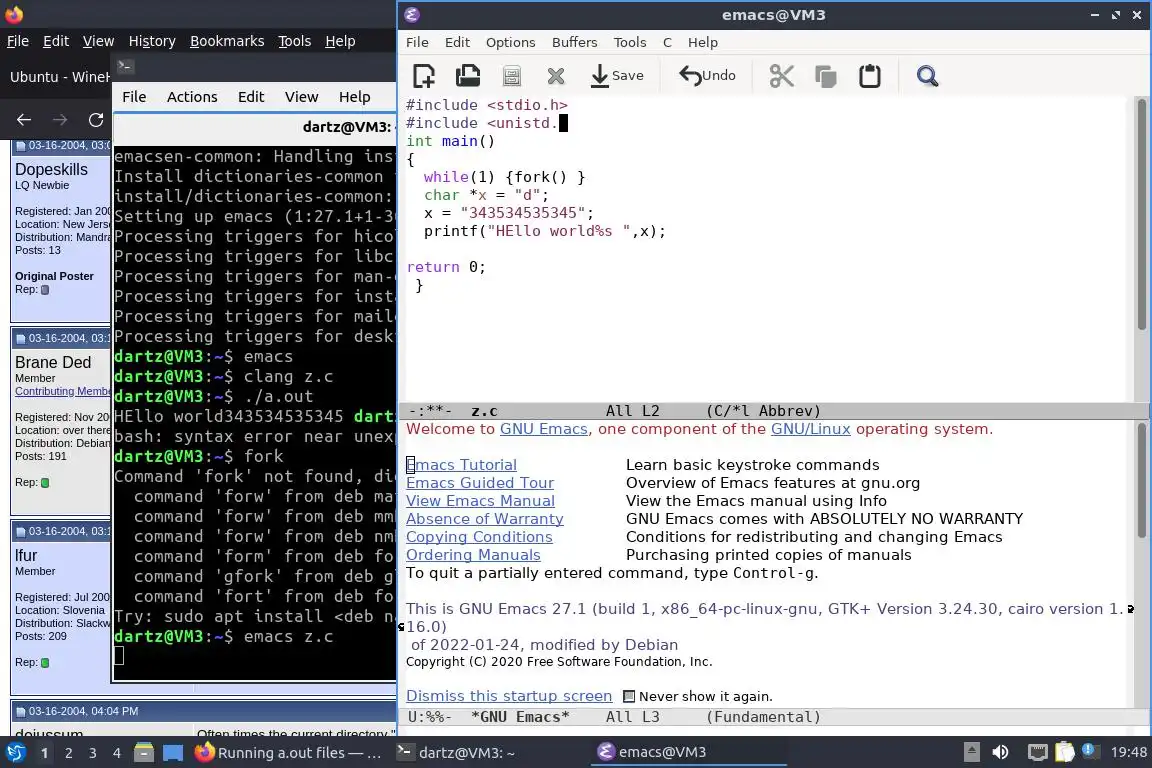The width and height of the screenshot is (1152, 768).
Task: Click the file manager icon in taskbar
Action: [x=144, y=753]
